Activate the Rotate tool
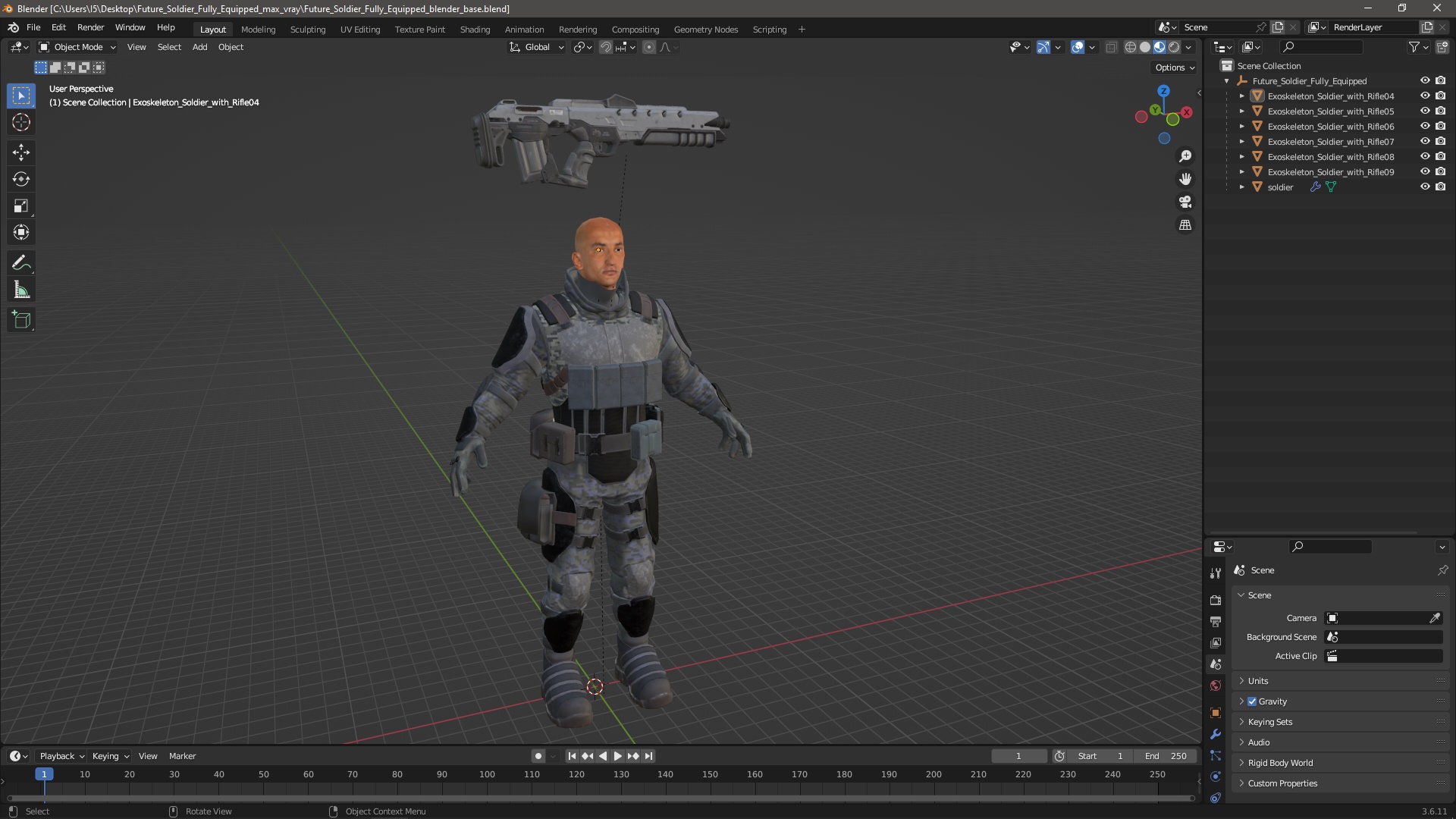Screen dimensions: 1456x819 pyautogui.click(x=21, y=179)
